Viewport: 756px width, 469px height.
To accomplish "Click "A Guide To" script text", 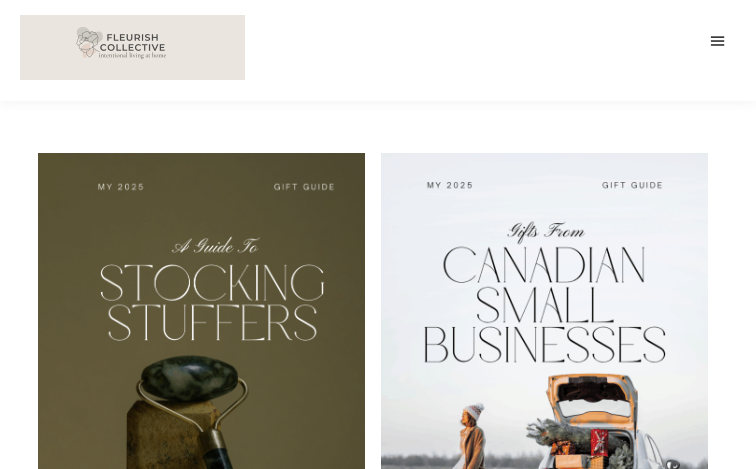I will [216, 245].
